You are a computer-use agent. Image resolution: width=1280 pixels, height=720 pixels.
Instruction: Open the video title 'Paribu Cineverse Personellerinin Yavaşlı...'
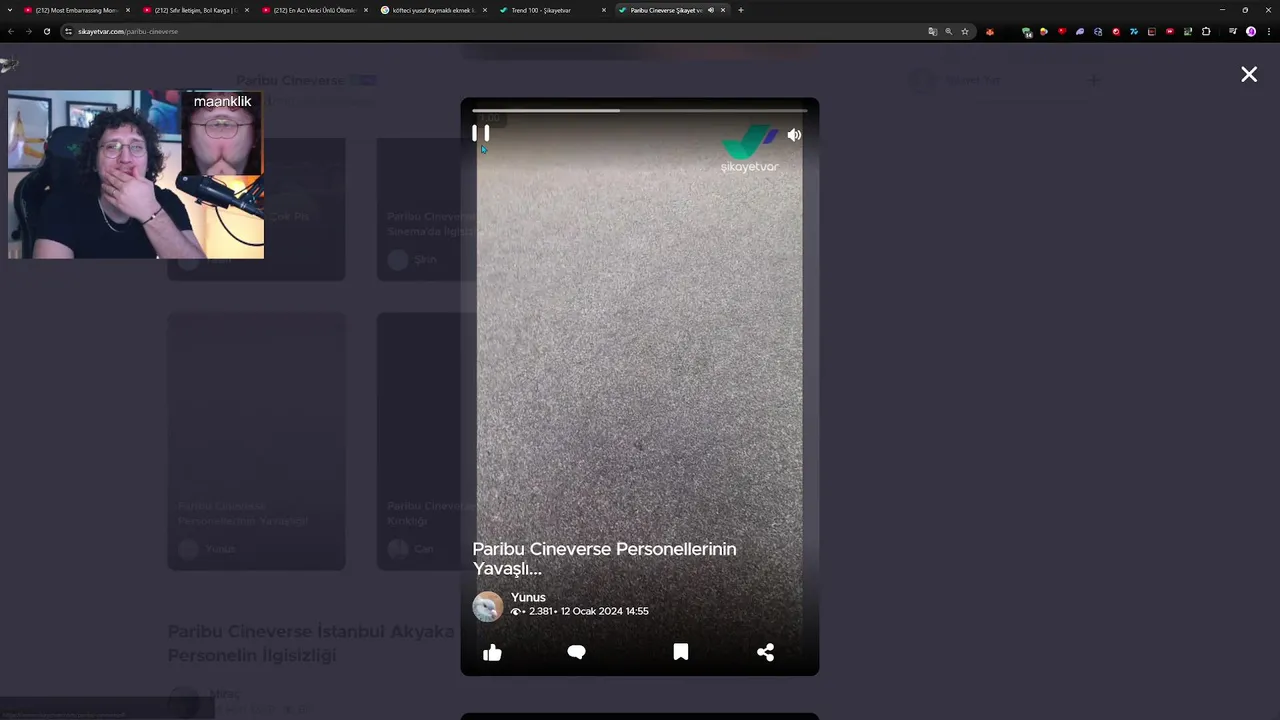604,558
